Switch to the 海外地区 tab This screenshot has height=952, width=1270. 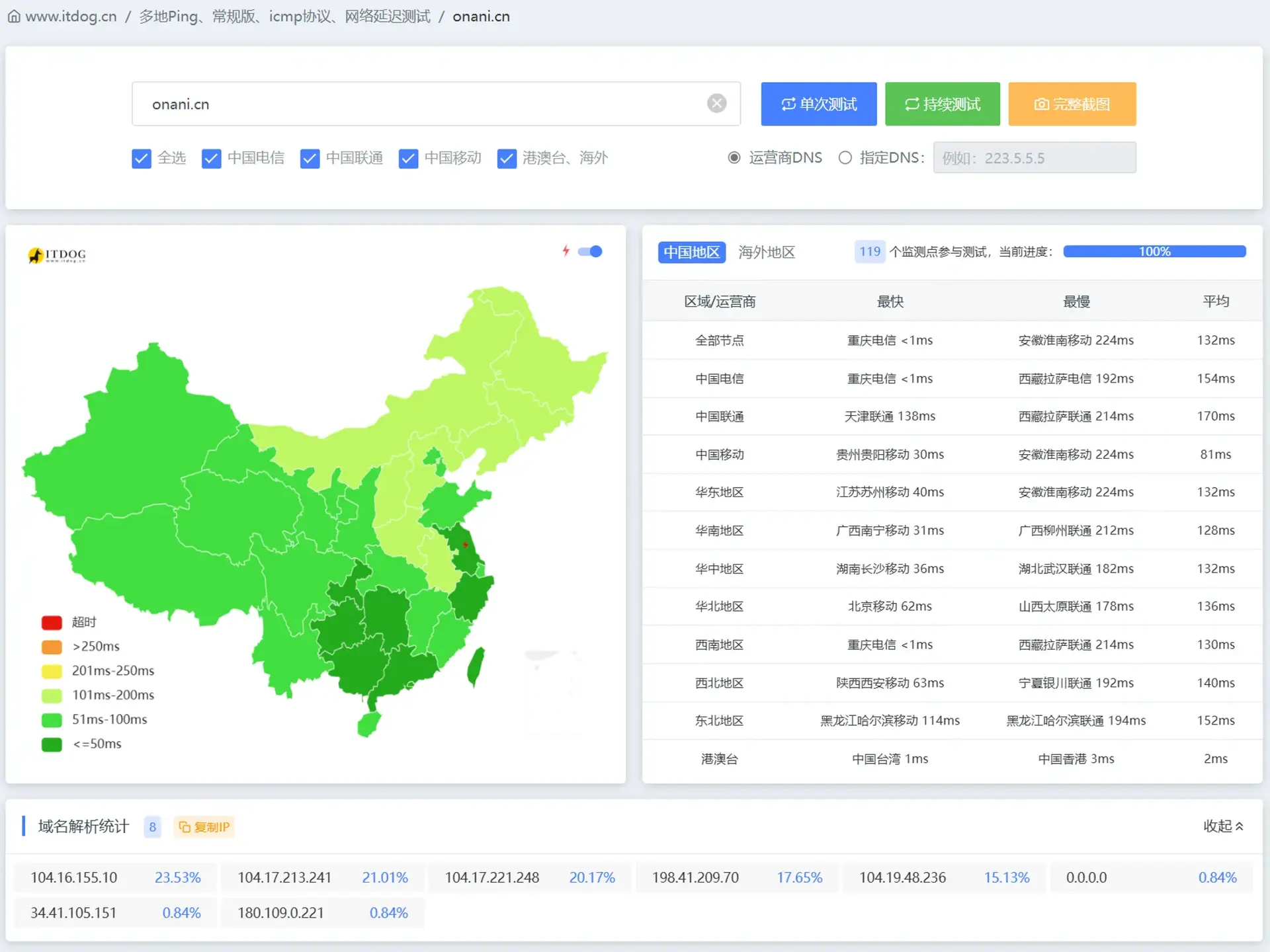point(766,252)
